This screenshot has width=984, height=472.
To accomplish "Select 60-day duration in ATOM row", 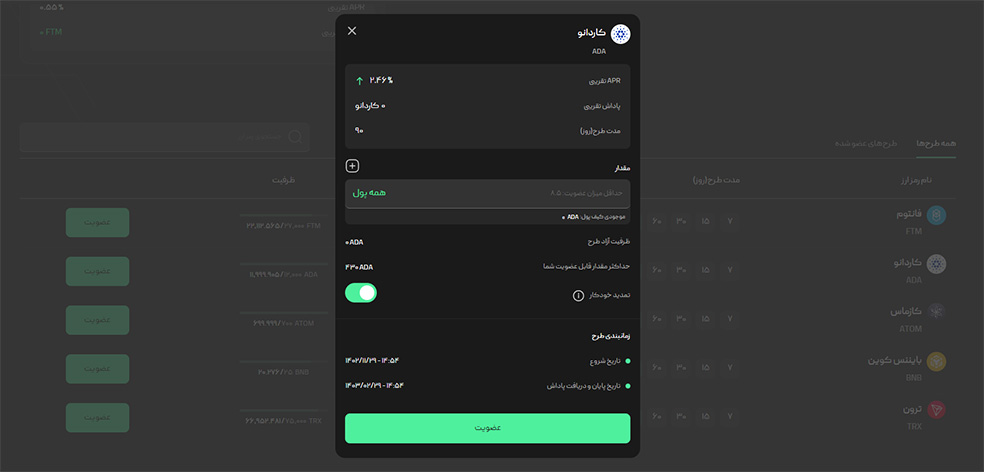I will 656,319.
